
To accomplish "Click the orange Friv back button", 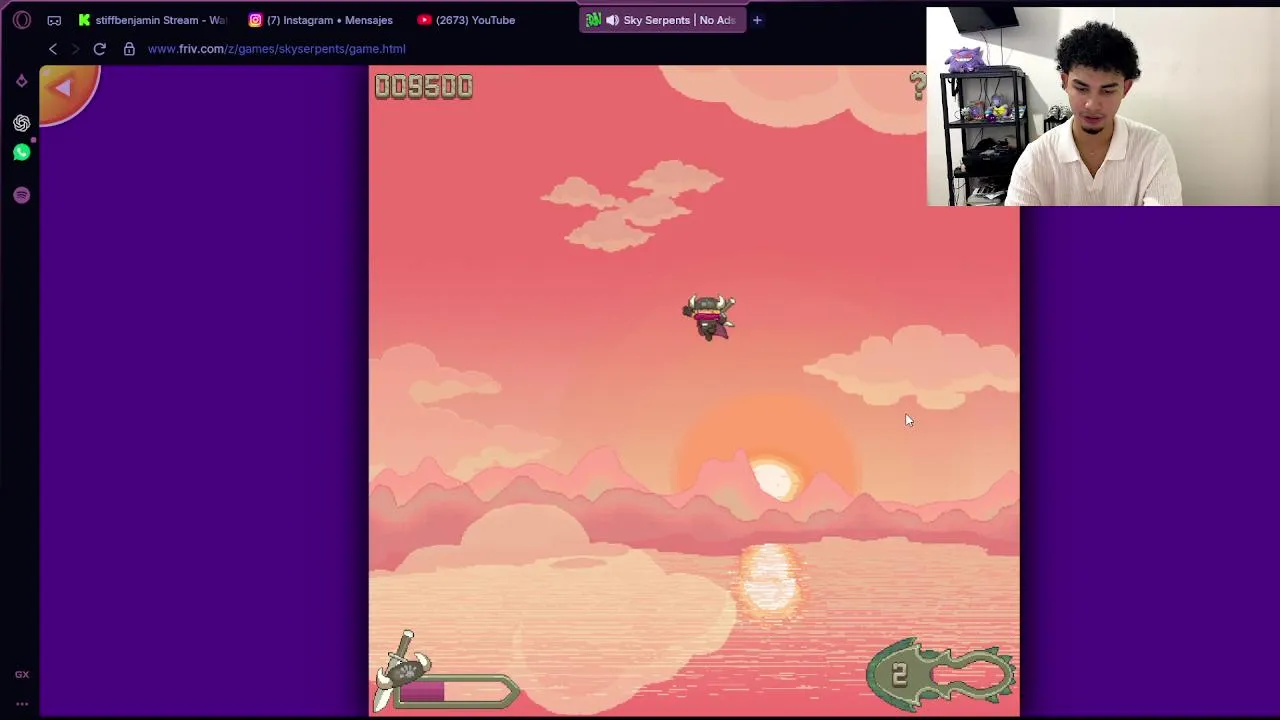I will 65,92.
